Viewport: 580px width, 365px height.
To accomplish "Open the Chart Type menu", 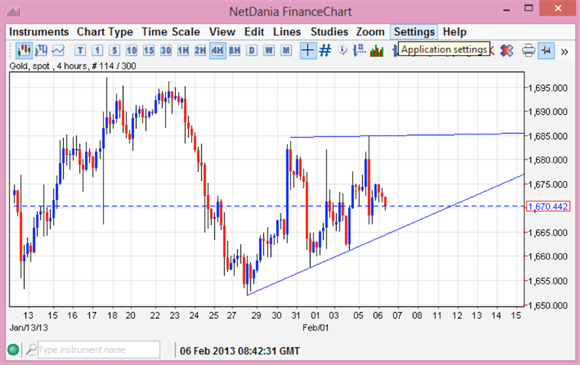I will pyautogui.click(x=105, y=32).
